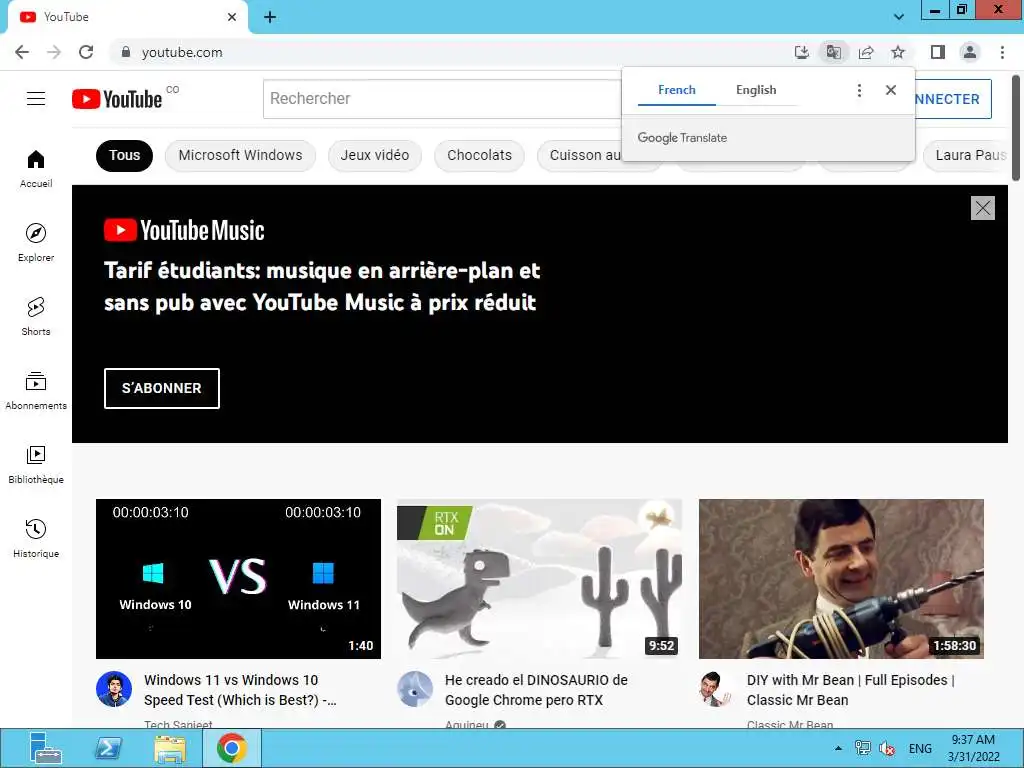Screen dimensions: 1024x768
Task: Select the French tab in translate popup
Action: [x=677, y=90]
